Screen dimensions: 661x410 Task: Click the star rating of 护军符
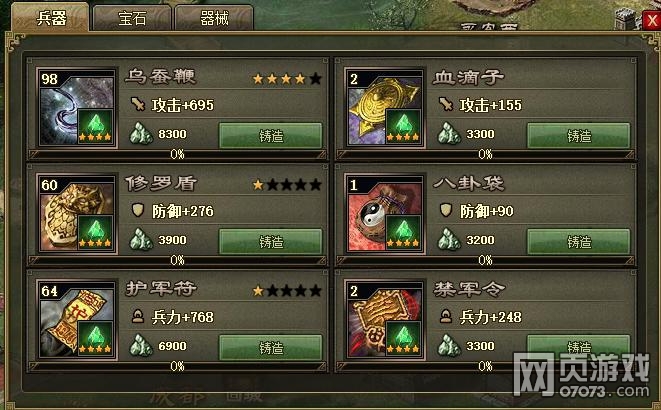pos(287,290)
